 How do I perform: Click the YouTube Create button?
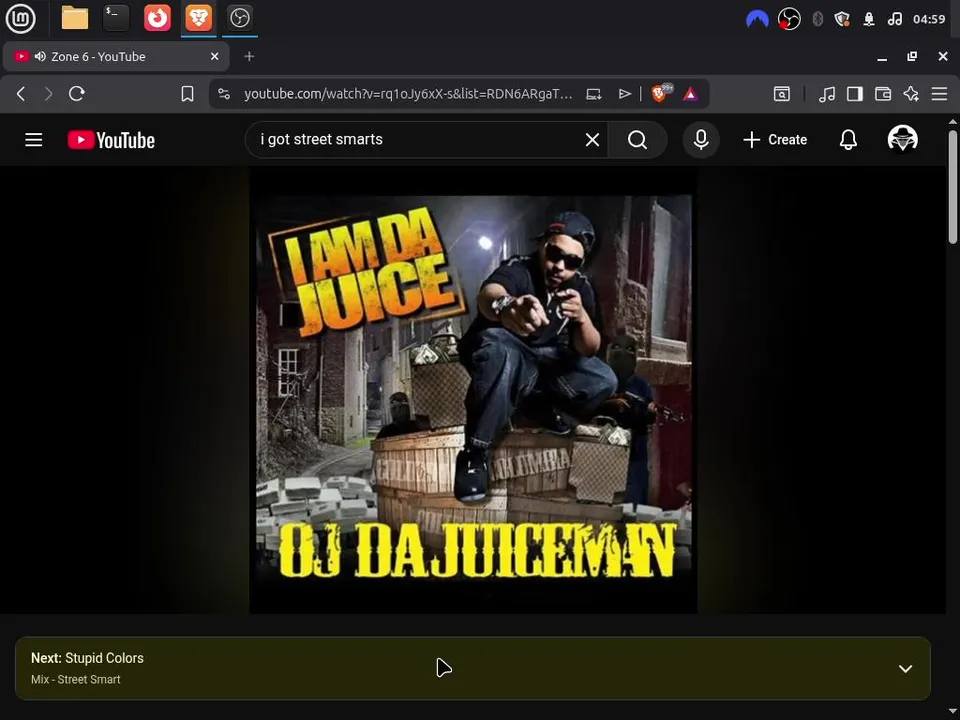[x=774, y=140]
